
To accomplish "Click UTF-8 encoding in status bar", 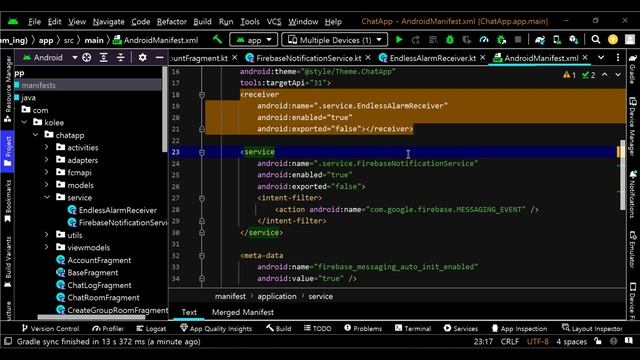I will point(538,341).
